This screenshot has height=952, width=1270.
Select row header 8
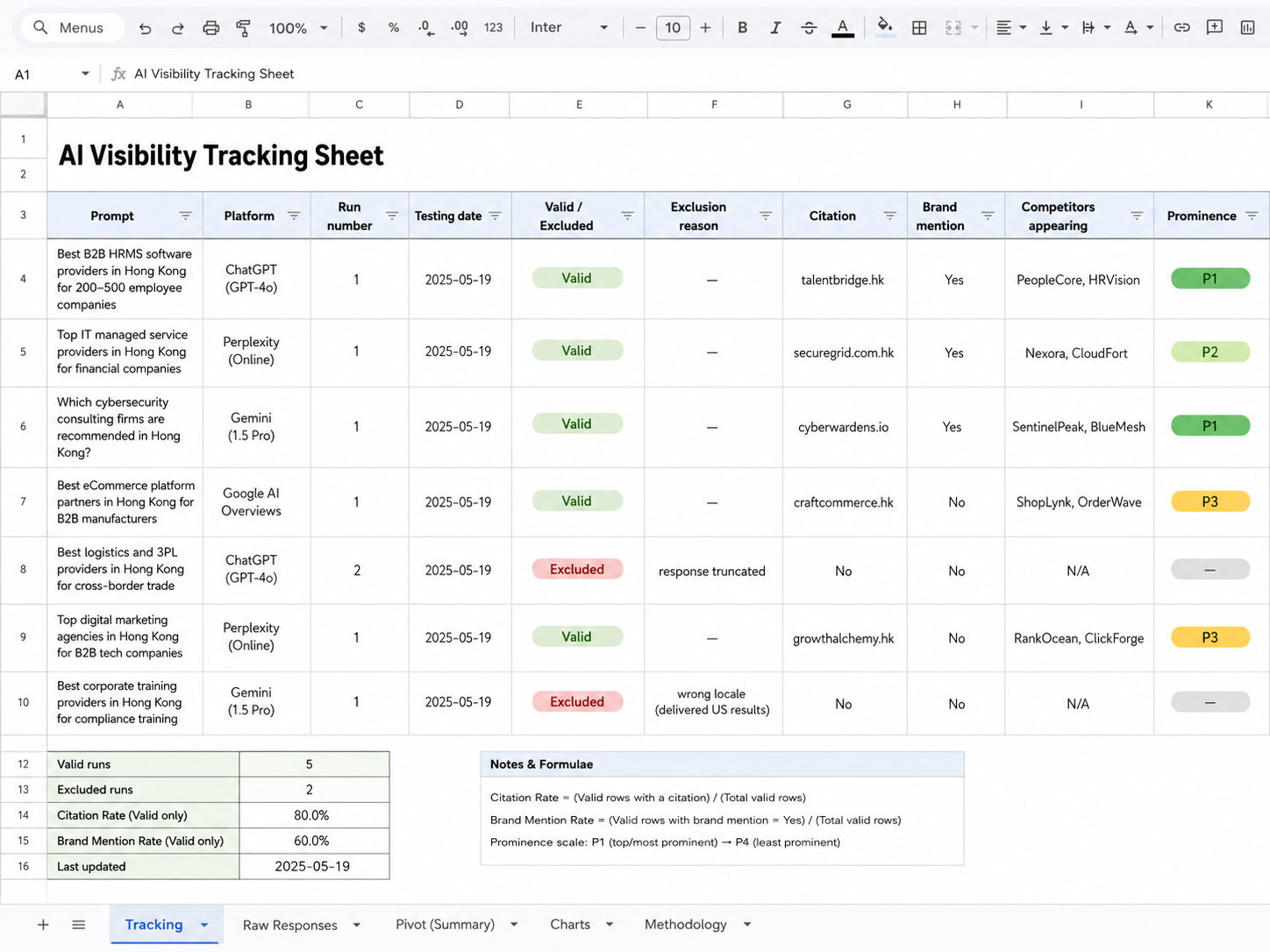coord(23,570)
